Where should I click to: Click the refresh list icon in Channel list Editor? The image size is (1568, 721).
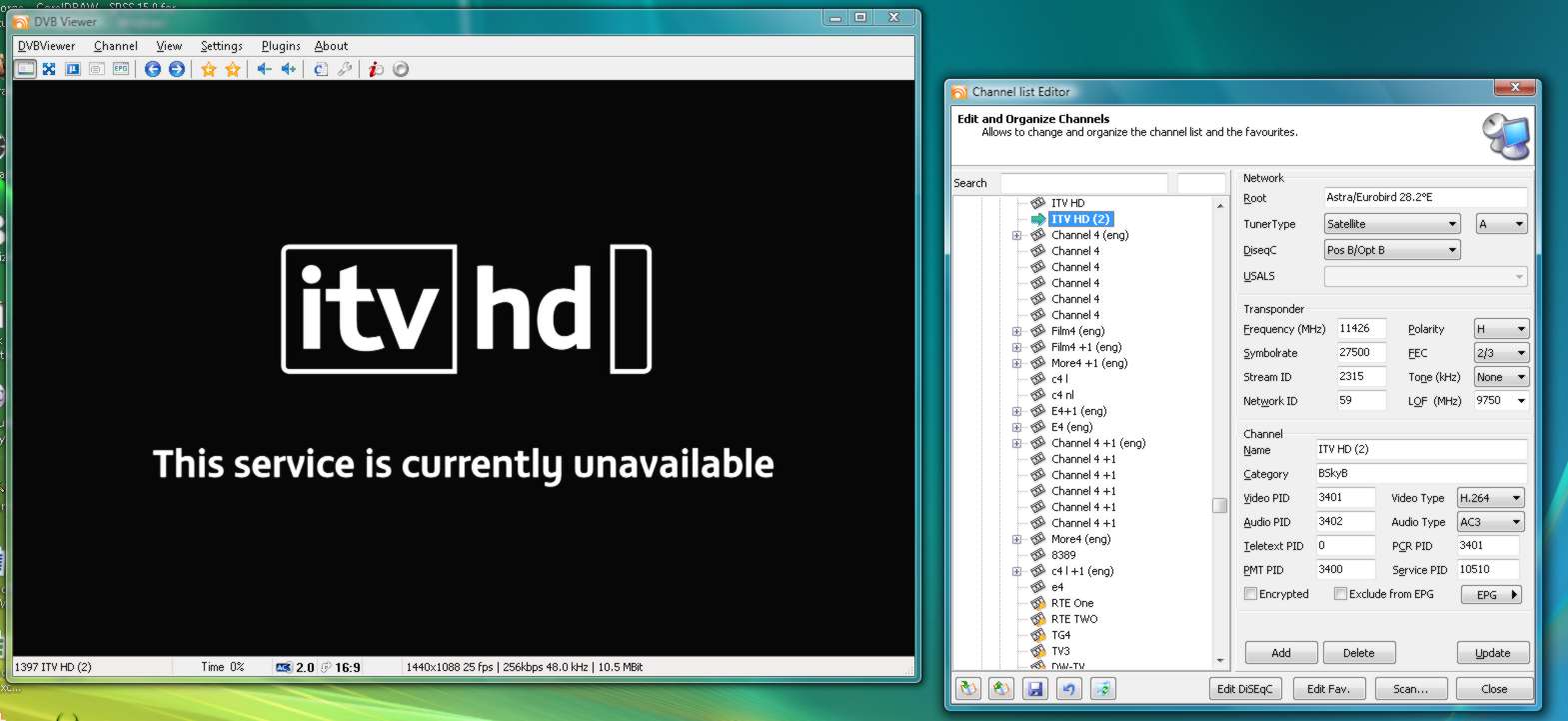coord(1102,688)
